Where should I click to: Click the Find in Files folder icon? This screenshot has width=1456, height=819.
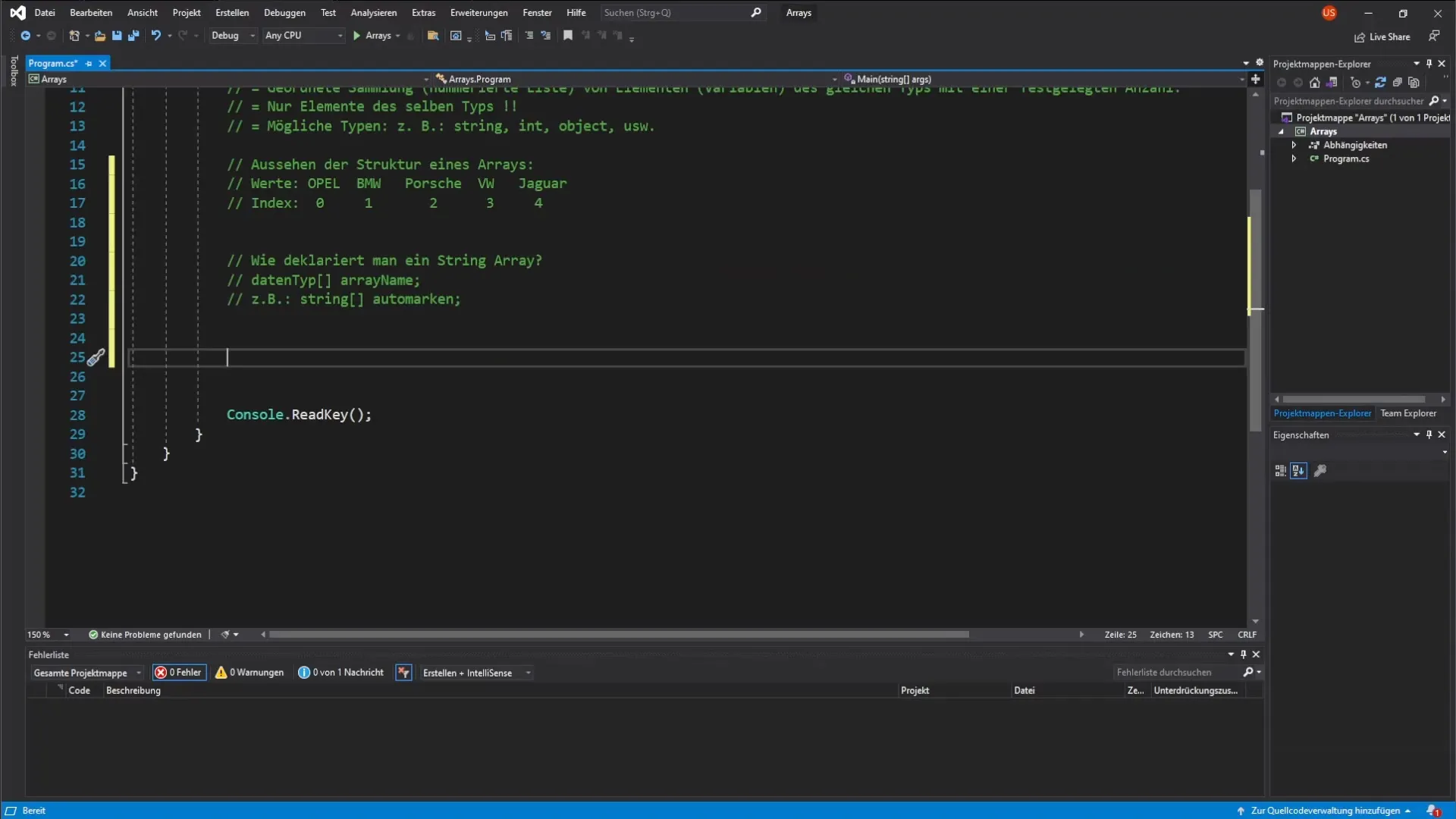coord(433,36)
